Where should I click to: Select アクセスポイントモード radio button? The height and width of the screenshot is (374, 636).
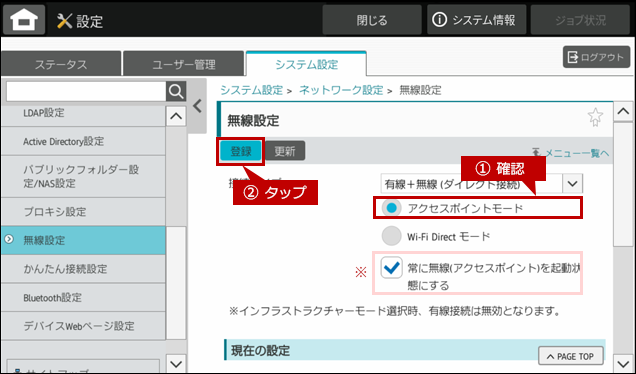pos(391,208)
